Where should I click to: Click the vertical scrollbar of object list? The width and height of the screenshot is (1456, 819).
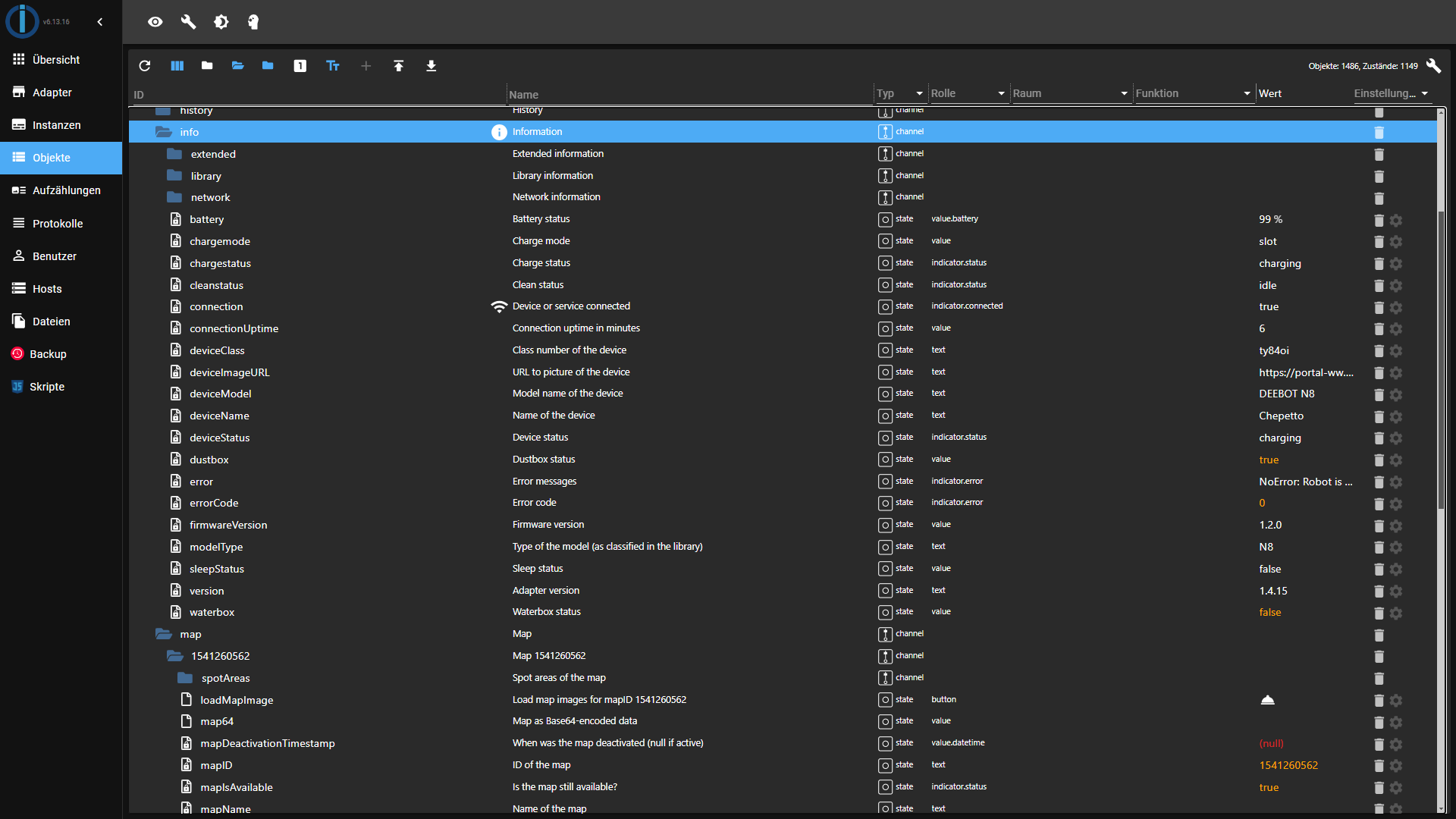coord(1442,360)
